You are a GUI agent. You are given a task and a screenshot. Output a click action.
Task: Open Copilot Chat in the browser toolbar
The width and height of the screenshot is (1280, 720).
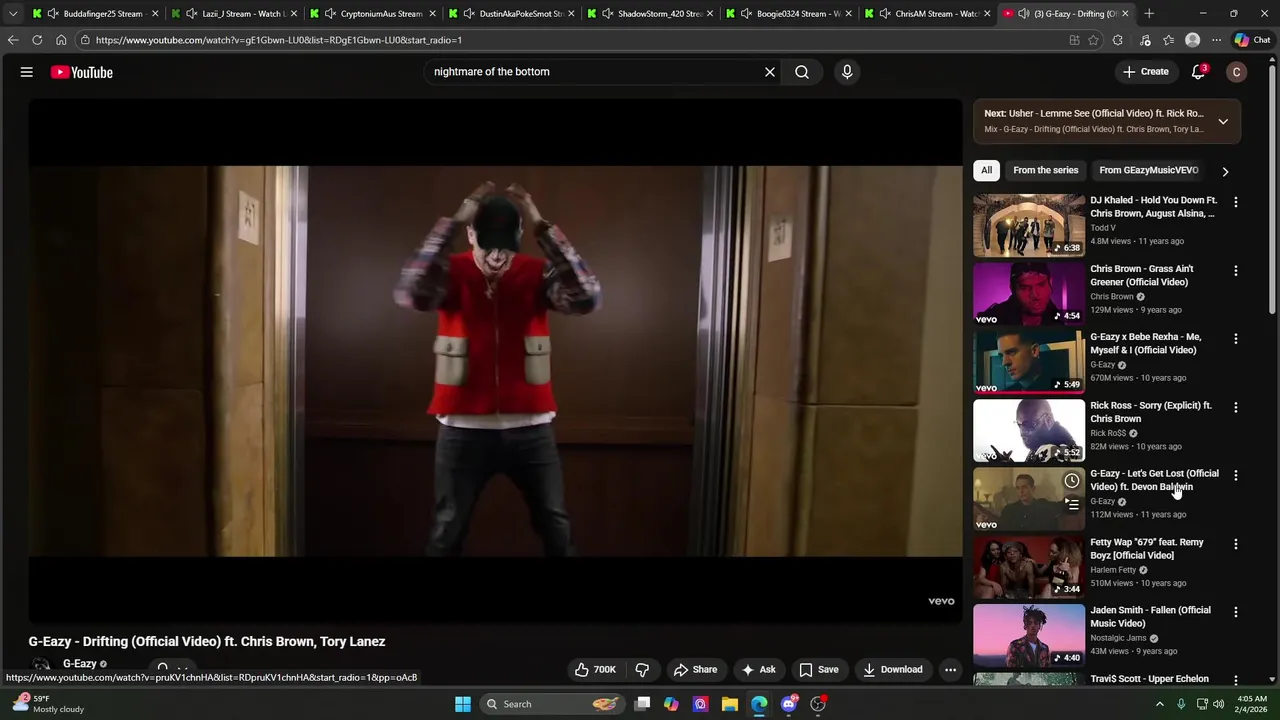[x=1253, y=40]
